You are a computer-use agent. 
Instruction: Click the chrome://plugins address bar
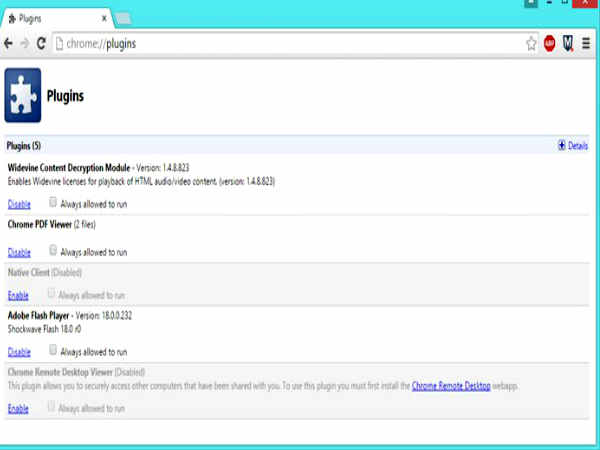point(295,44)
